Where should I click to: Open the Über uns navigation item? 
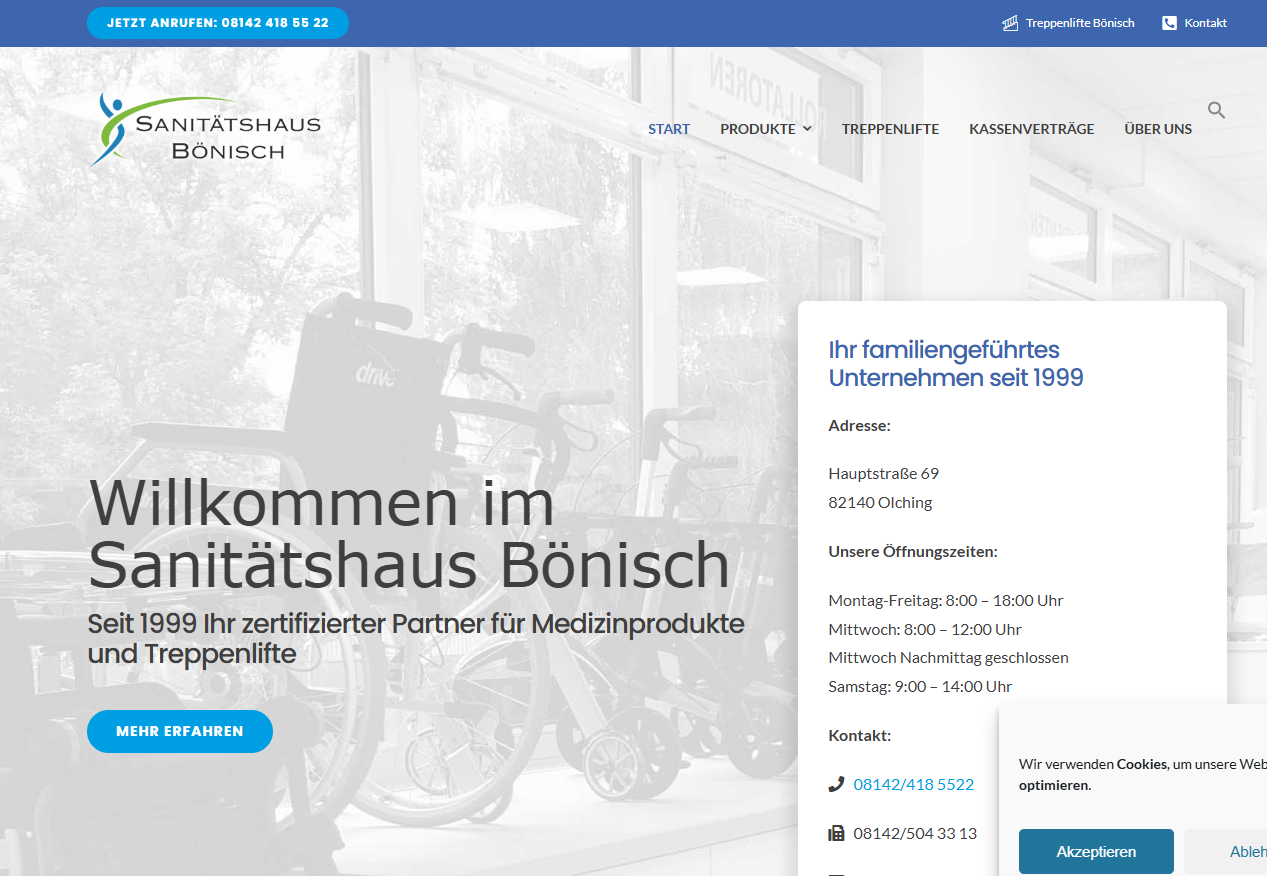point(1158,129)
